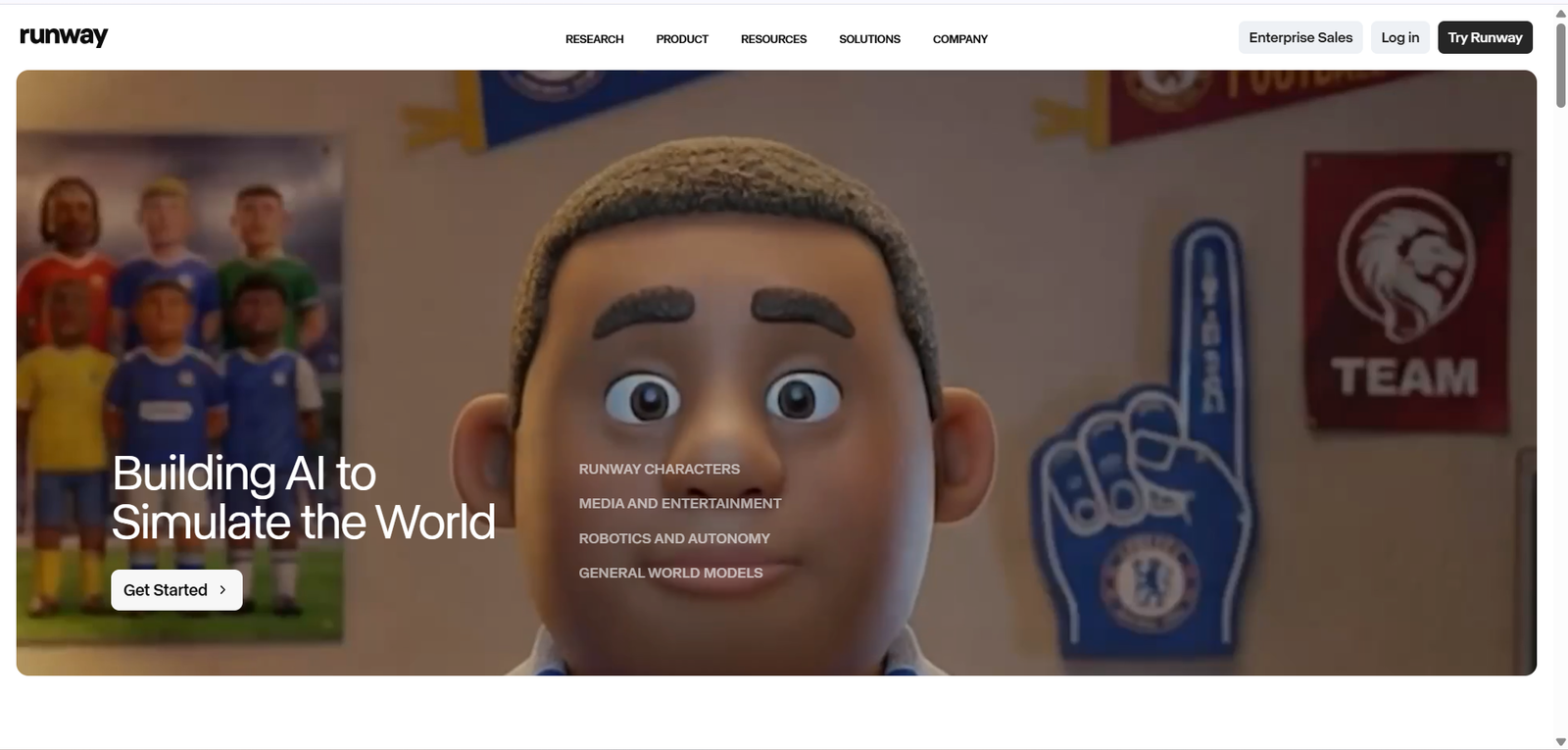Image resolution: width=1568 pixels, height=750 pixels.
Task: Open the Product menu
Action: (682, 39)
